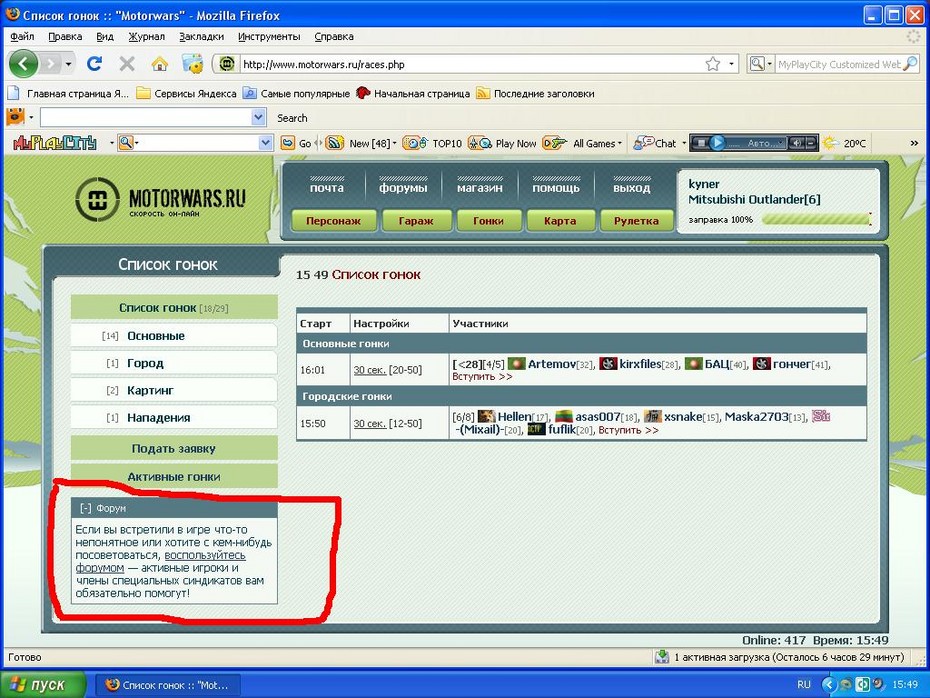Viewport: 930px width, 698px height.
Task: Open the Справка menu
Action: pos(334,36)
